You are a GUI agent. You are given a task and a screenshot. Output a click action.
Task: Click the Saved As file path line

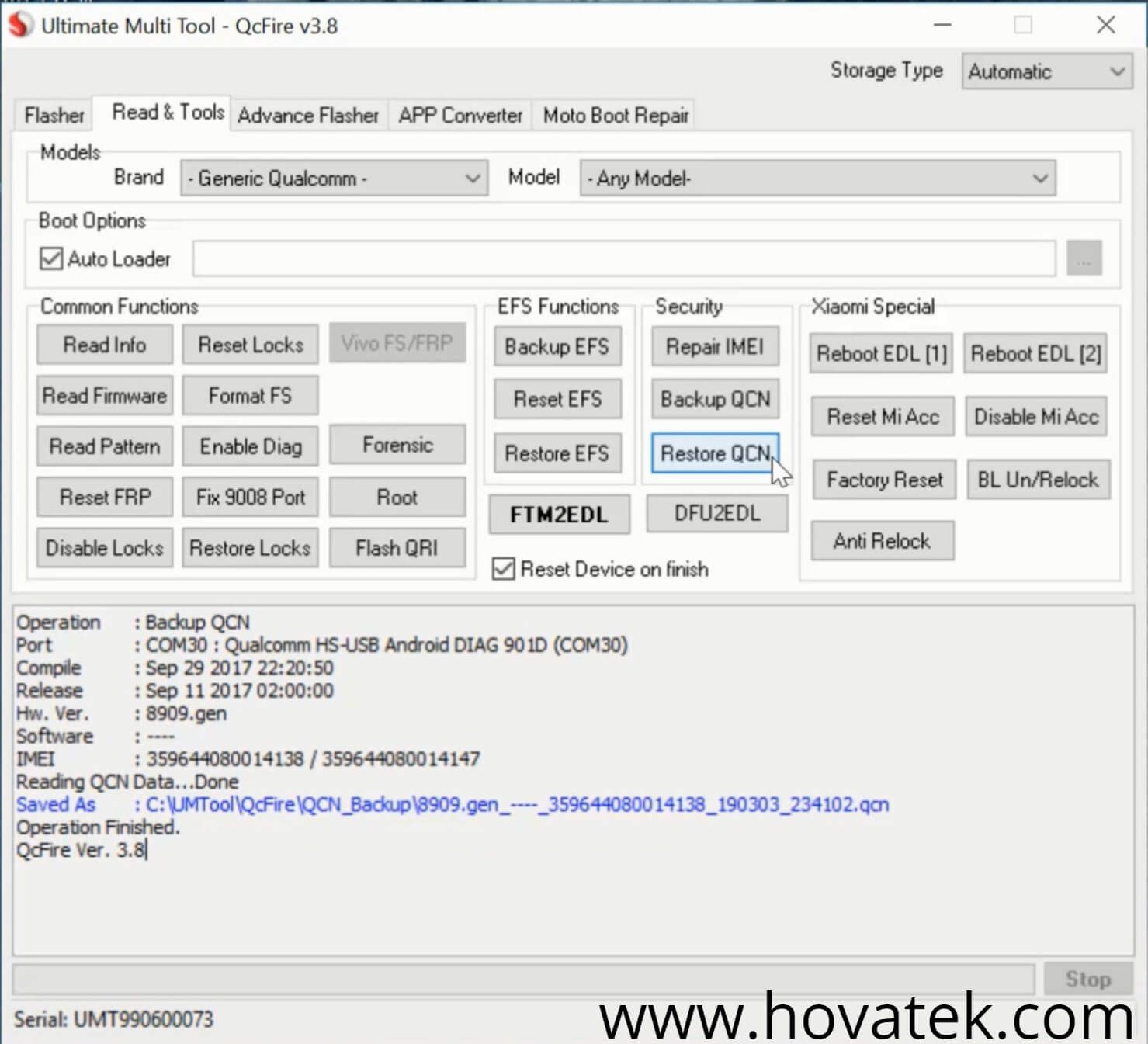tap(453, 805)
